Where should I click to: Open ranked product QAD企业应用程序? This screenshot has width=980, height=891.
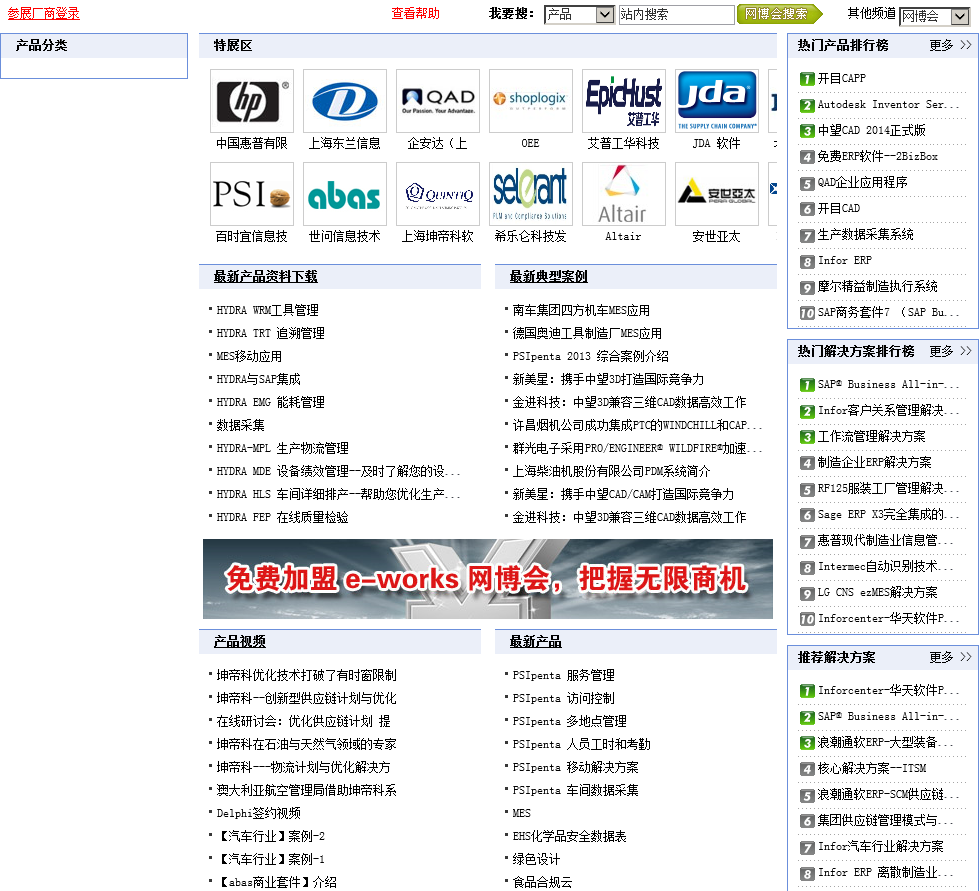tap(862, 182)
